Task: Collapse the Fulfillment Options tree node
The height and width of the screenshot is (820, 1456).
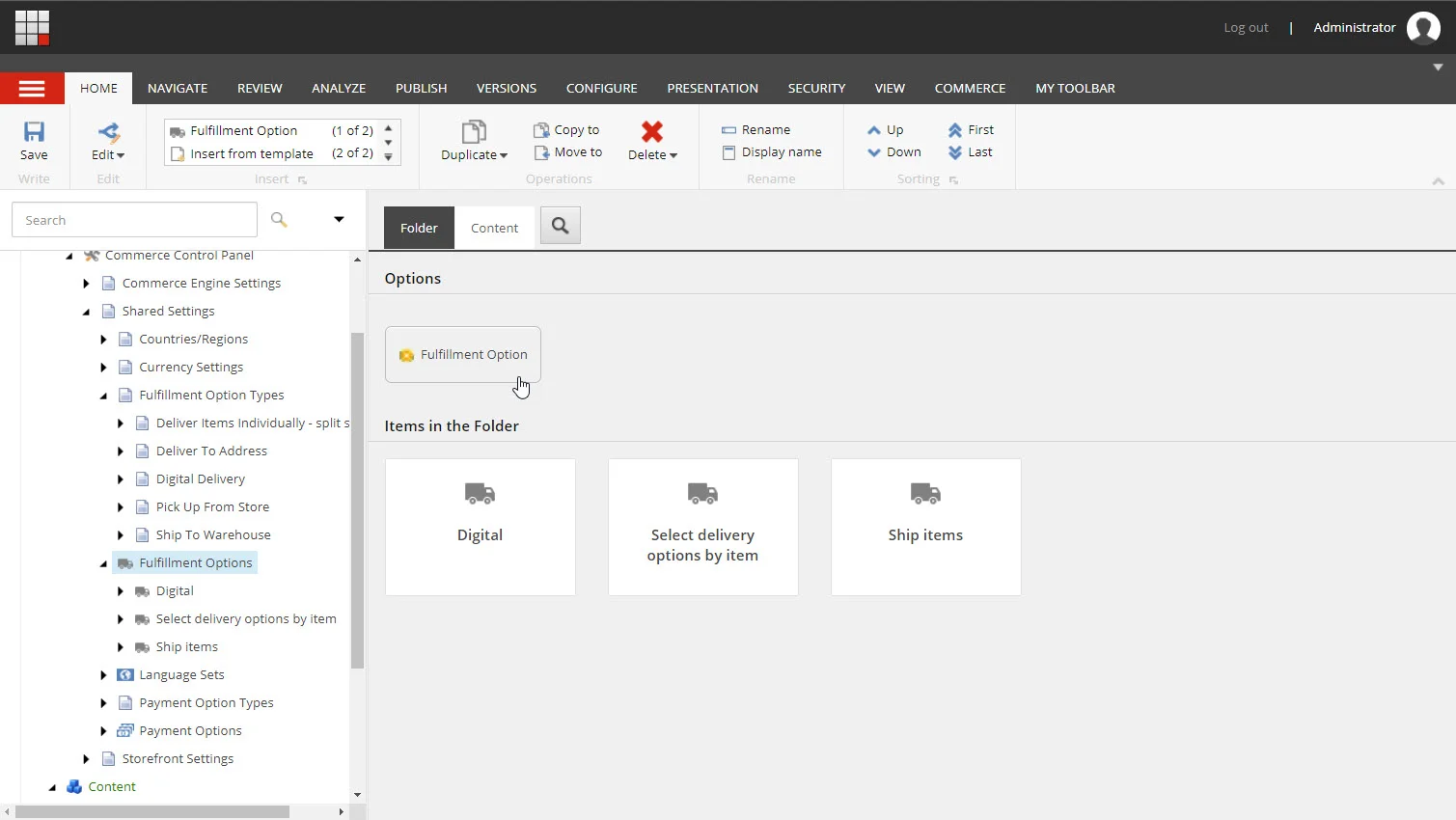Action: point(103,563)
